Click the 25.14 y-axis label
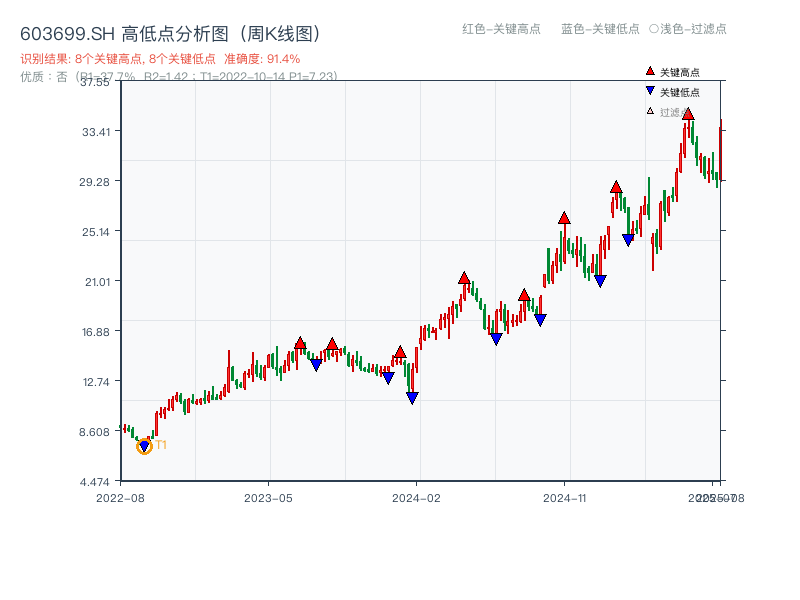The height and width of the screenshot is (600, 800). [x=96, y=232]
